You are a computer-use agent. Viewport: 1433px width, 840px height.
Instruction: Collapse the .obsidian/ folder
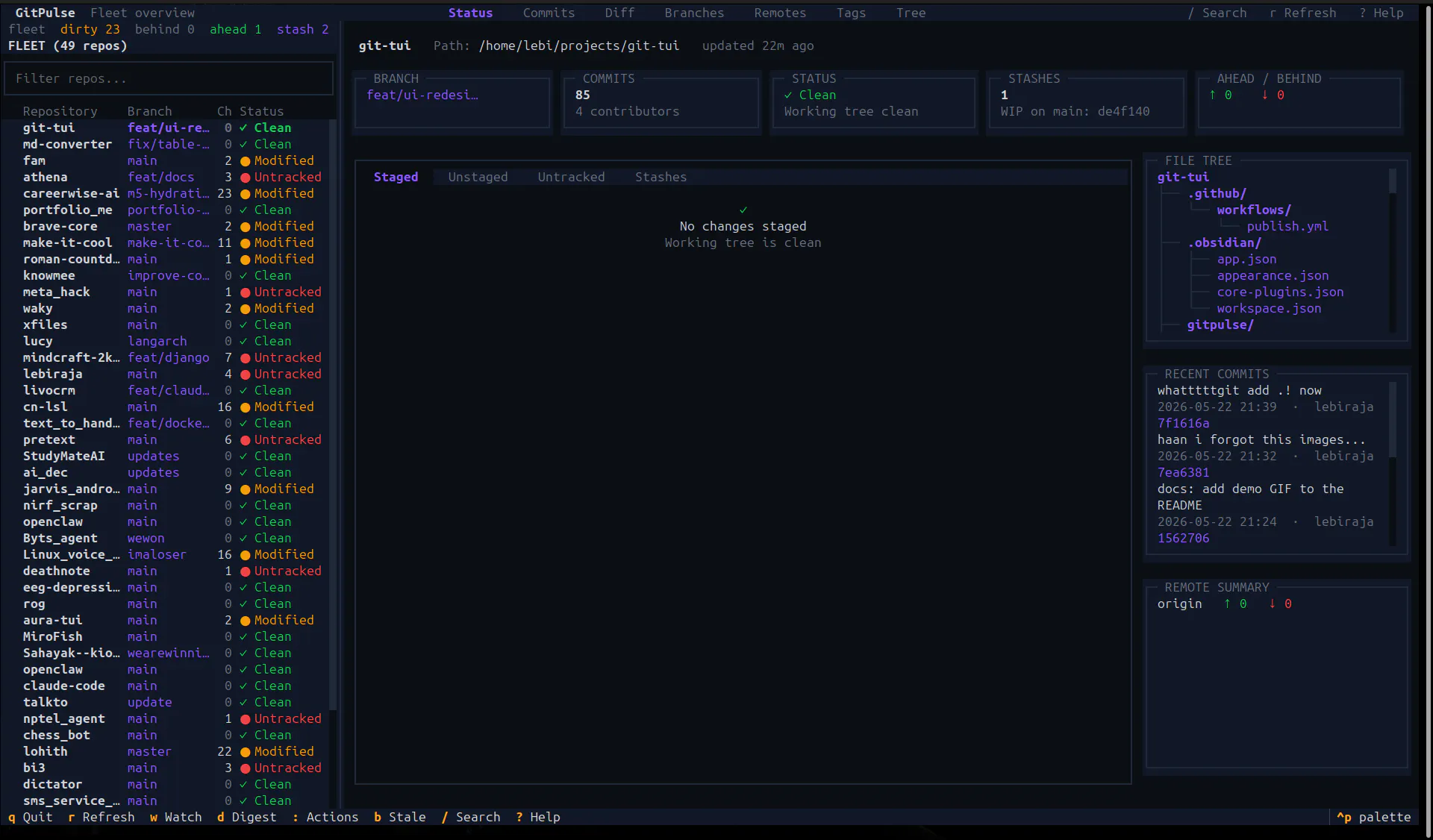click(x=1224, y=242)
